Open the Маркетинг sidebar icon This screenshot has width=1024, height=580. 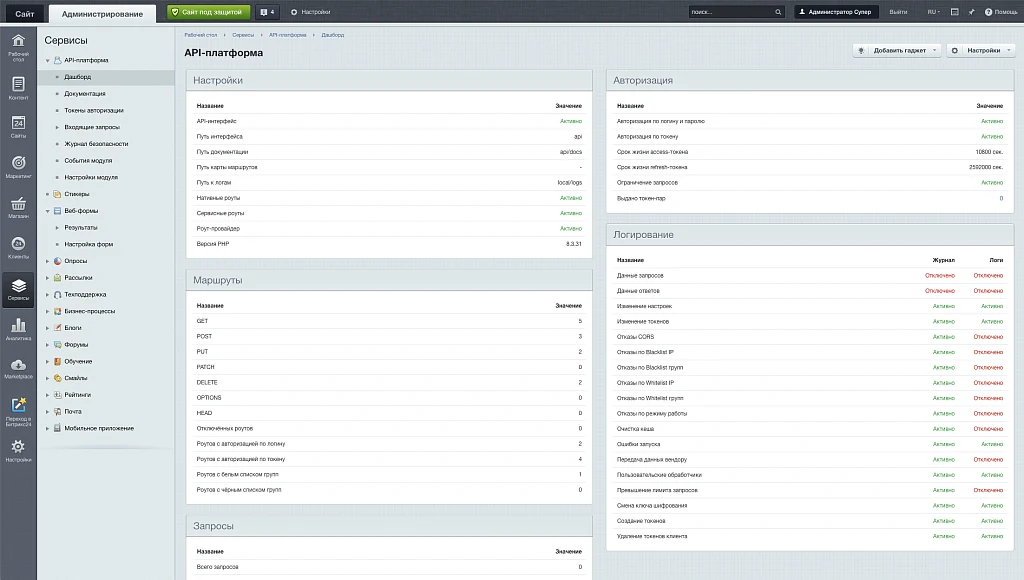click(18, 167)
